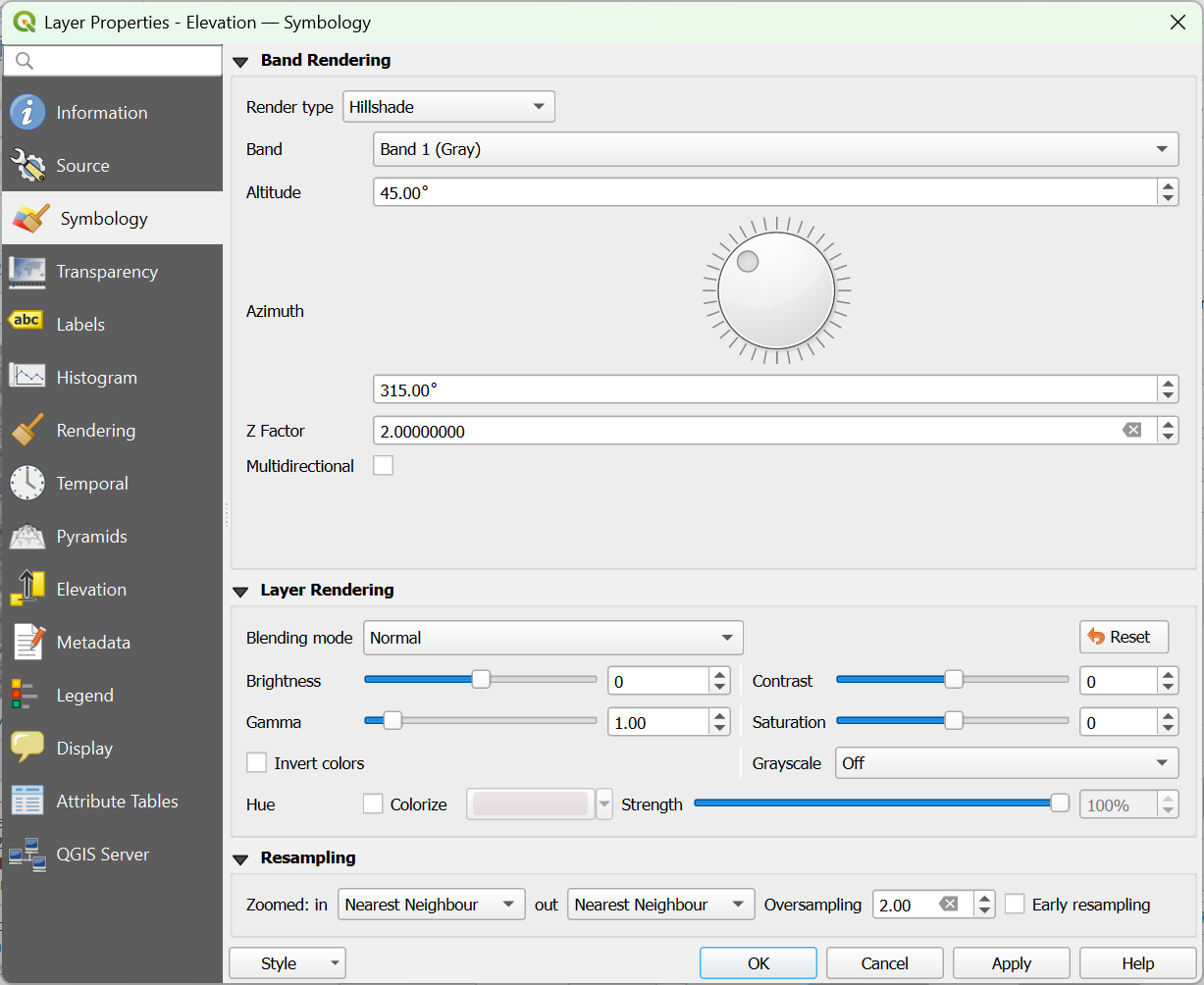Click the Transparency panel icon
Viewport: 1204px width, 985px height.
pos(26,271)
